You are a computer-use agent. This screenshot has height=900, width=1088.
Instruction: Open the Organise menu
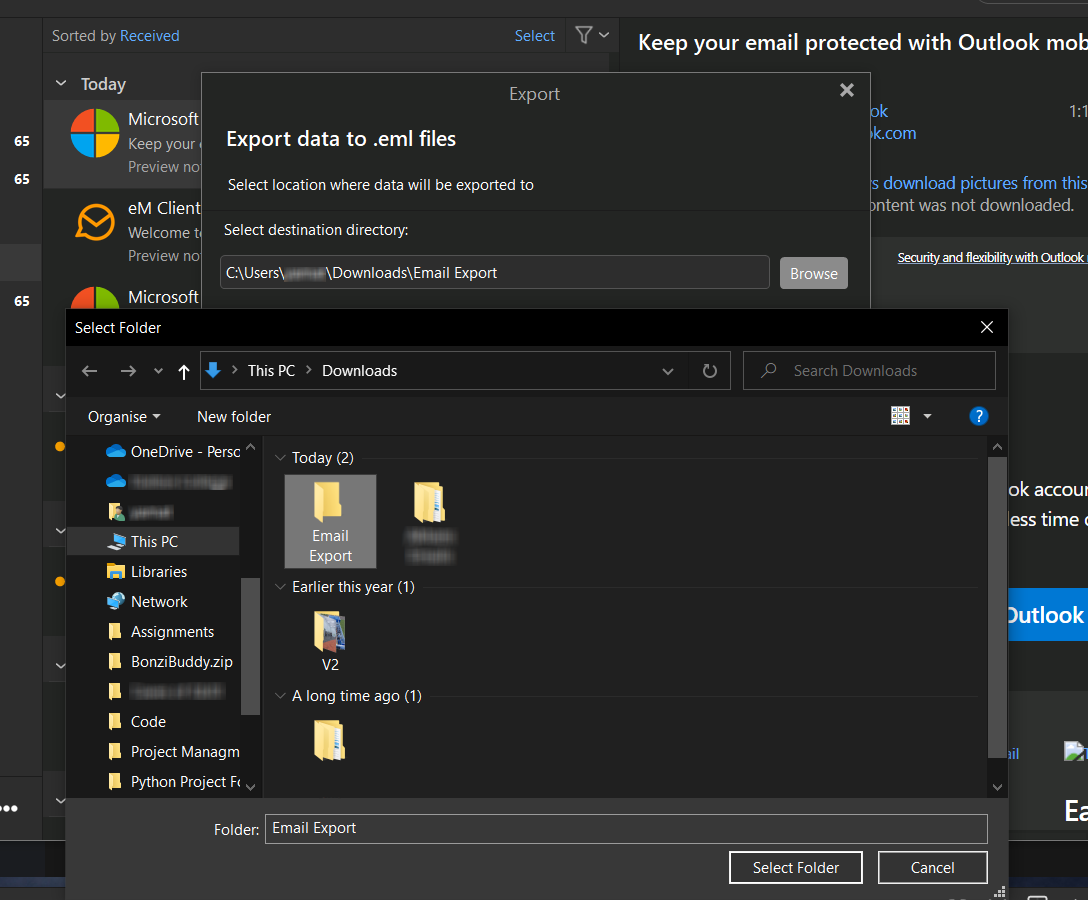click(124, 416)
